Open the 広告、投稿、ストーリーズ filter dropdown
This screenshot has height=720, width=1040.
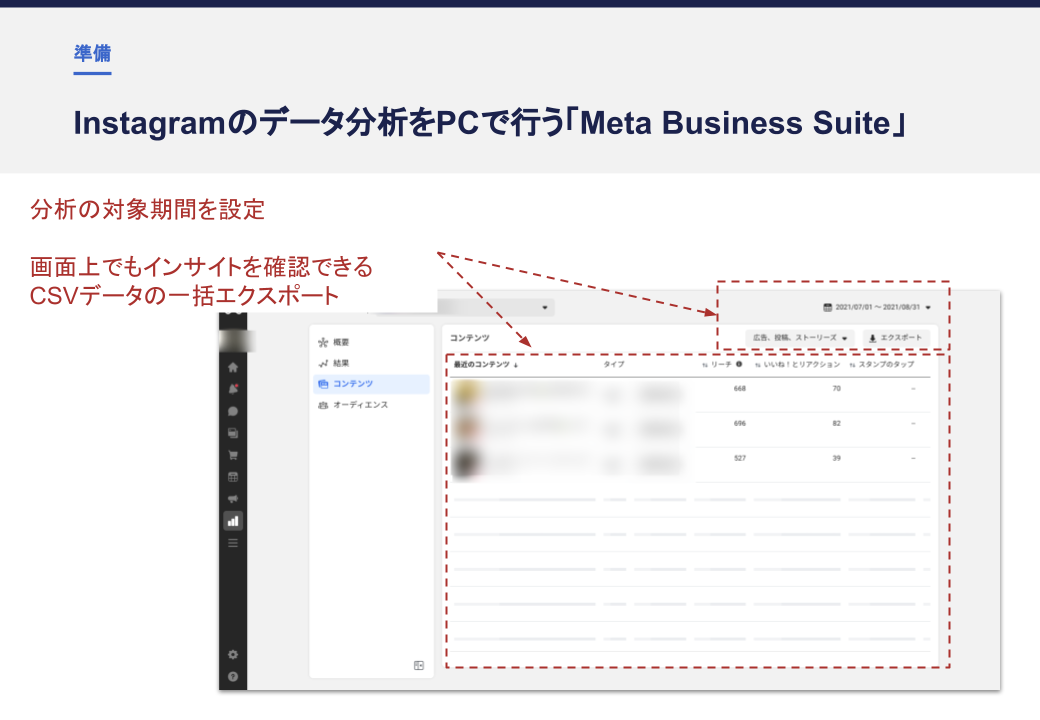click(800, 338)
